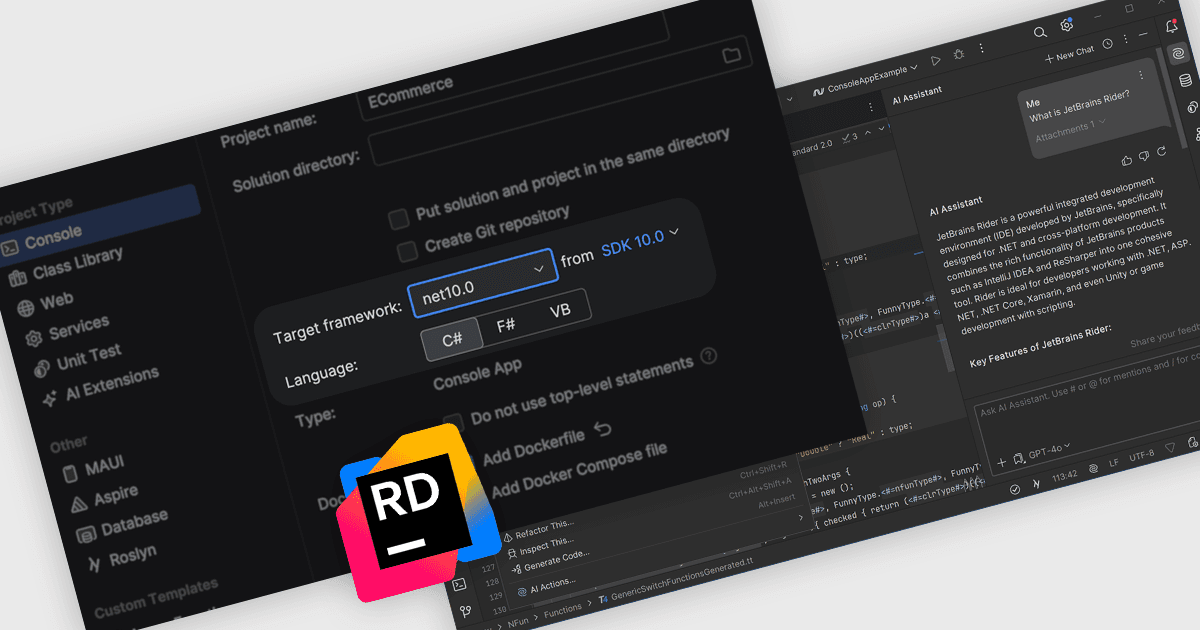Screen dimensions: 1200x630
Task: Open message options on the Me chat bubble
Action: click(1140, 76)
